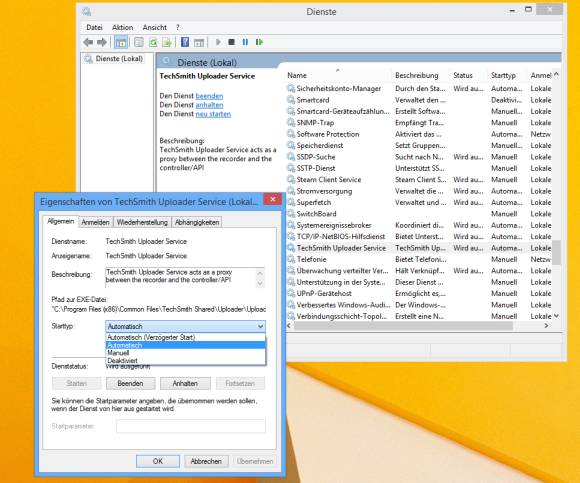Screen dimensions: 580x483
Task: Select Verbesserter Windows-Audi... service
Action: click(419, 305)
